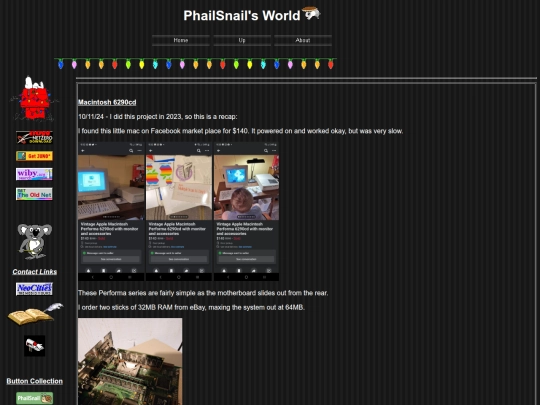540x405 pixels.
Task: Click the mailbox email icon
Action: 34,346
